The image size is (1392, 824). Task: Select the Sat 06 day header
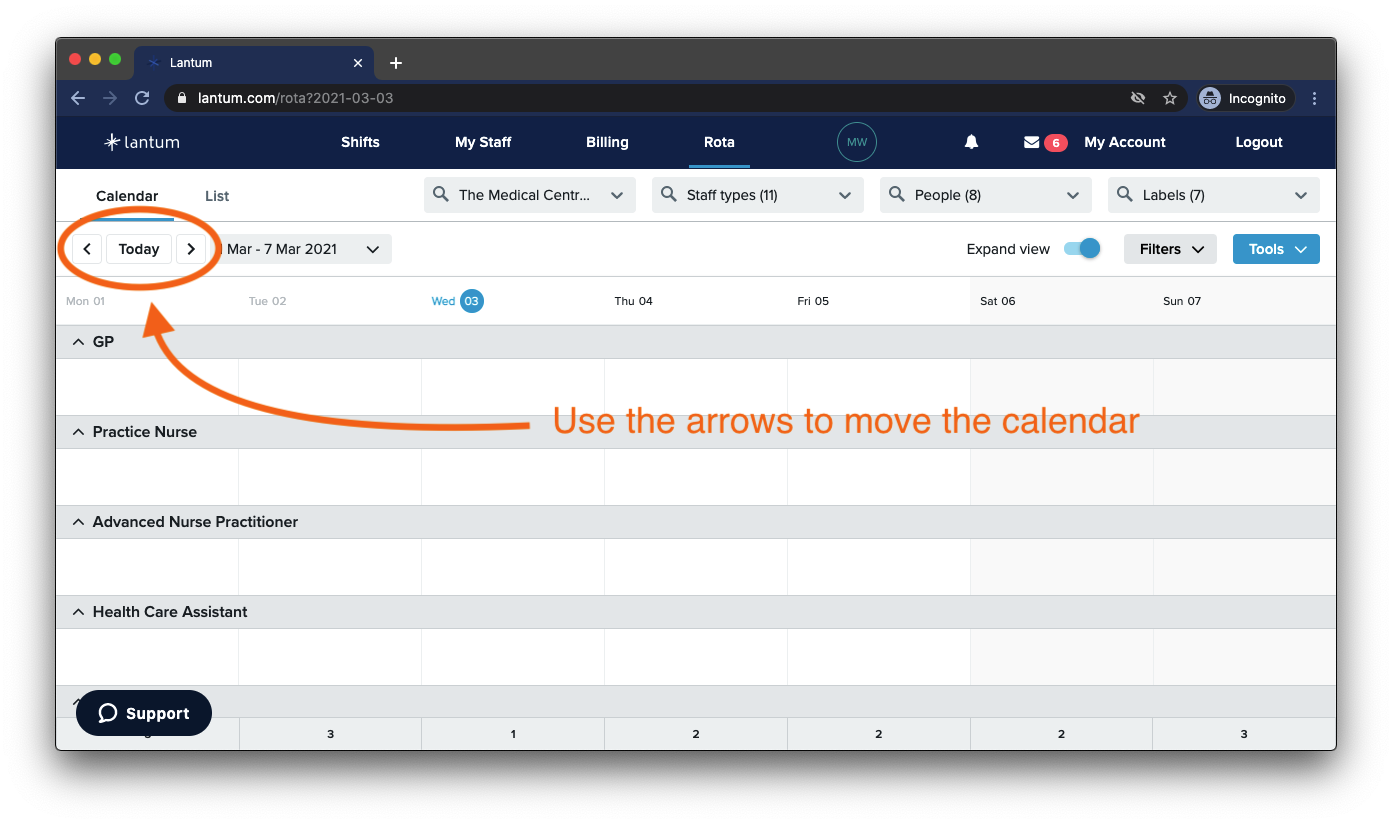997,301
